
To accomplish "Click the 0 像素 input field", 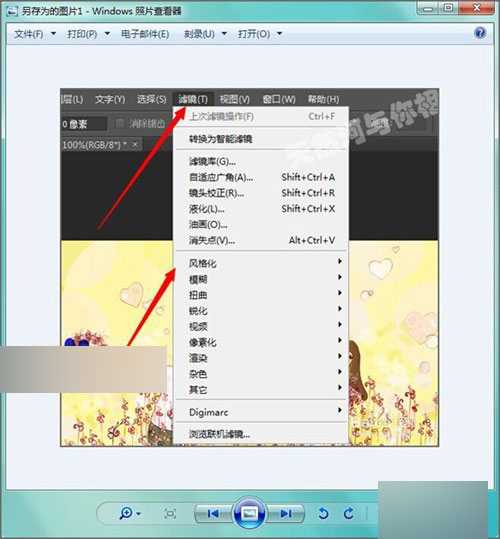I will click(x=84, y=124).
